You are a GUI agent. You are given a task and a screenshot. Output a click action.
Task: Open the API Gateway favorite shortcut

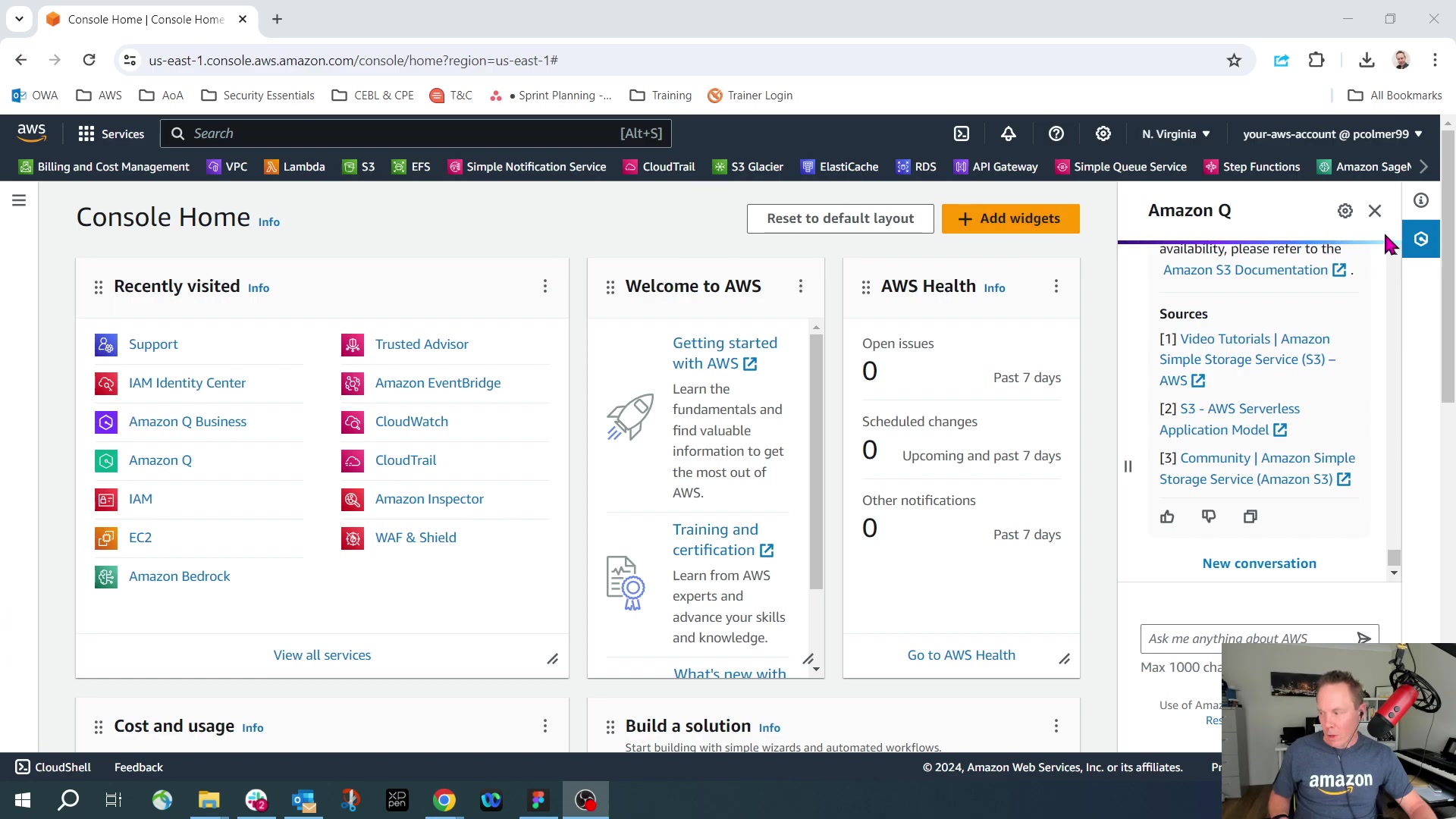(996, 167)
